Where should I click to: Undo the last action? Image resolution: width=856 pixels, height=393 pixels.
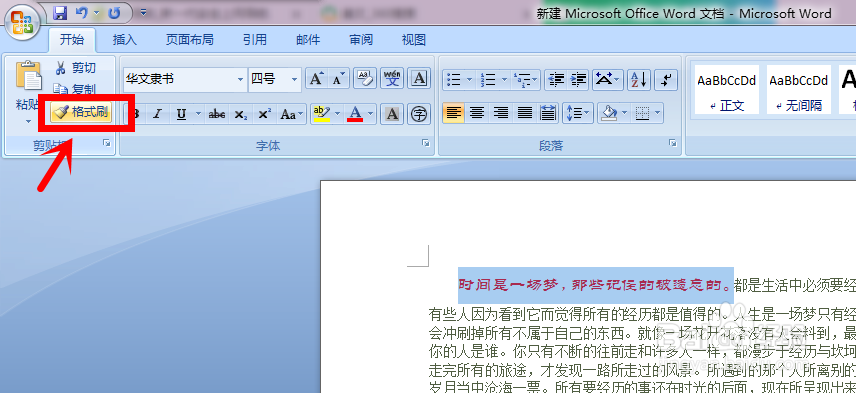[81, 12]
